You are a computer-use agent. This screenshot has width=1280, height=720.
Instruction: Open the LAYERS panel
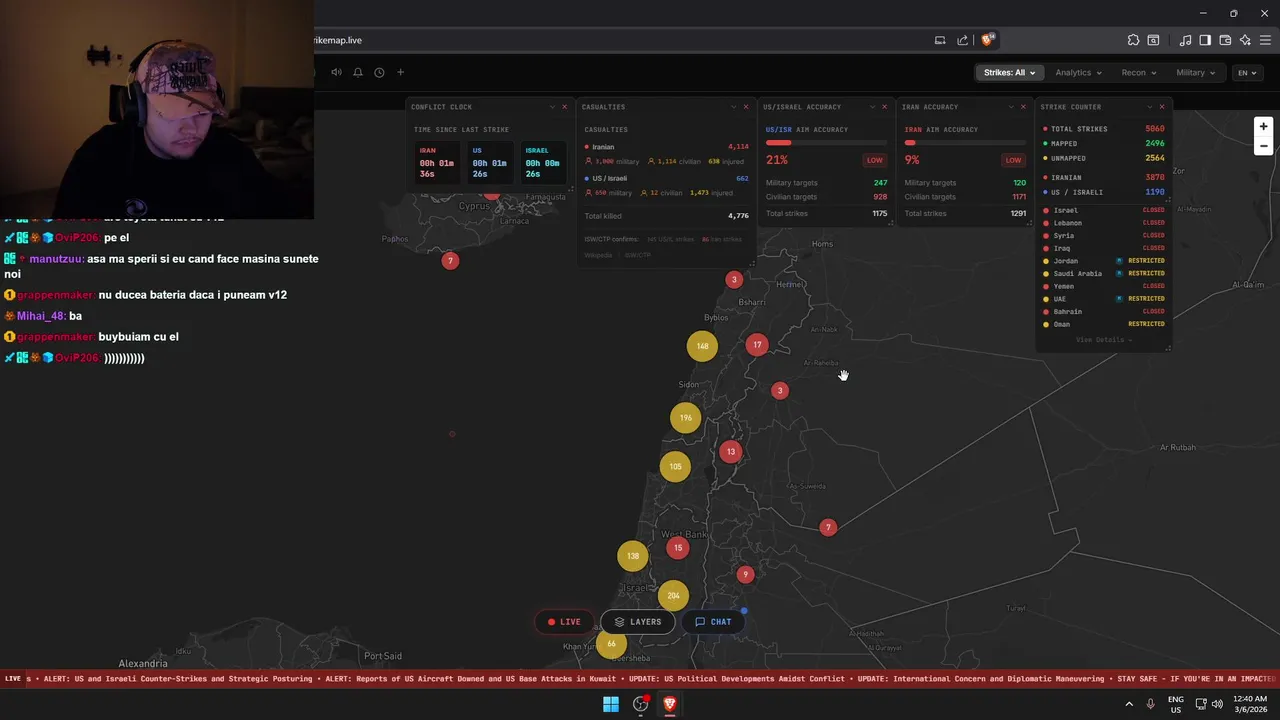pyautogui.click(x=638, y=622)
